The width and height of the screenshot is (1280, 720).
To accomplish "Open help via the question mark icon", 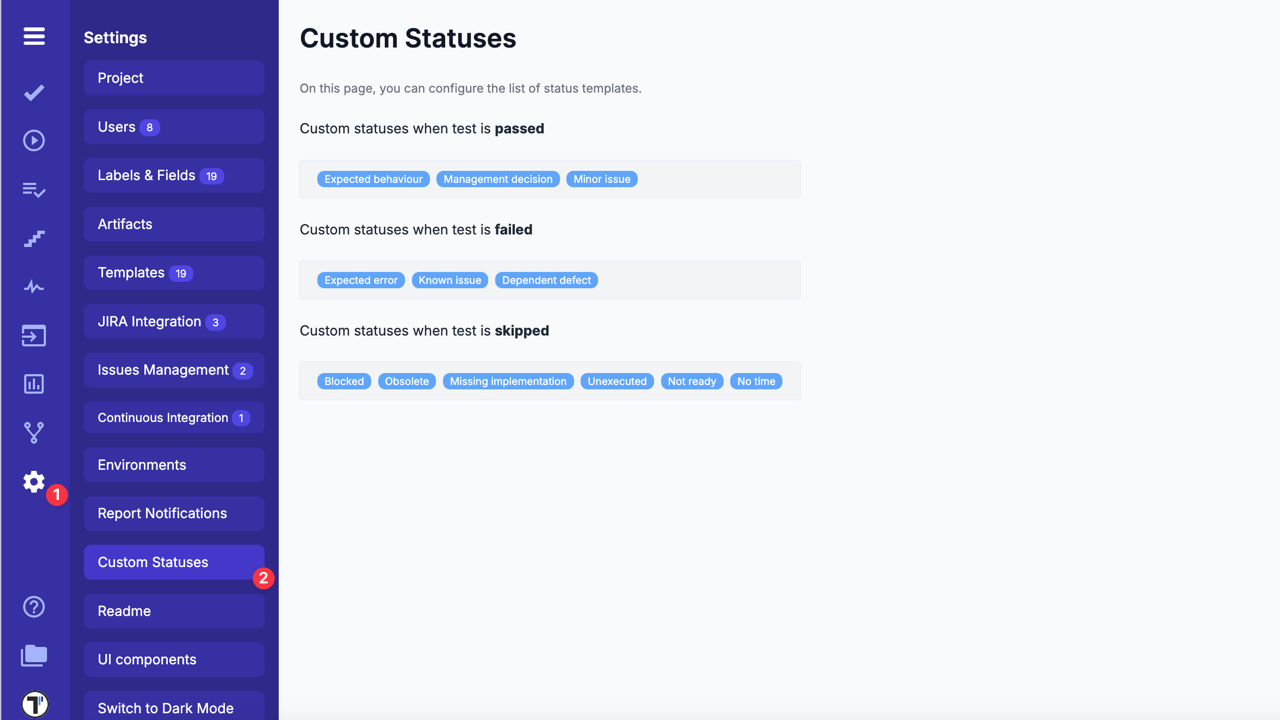I will click(34, 606).
